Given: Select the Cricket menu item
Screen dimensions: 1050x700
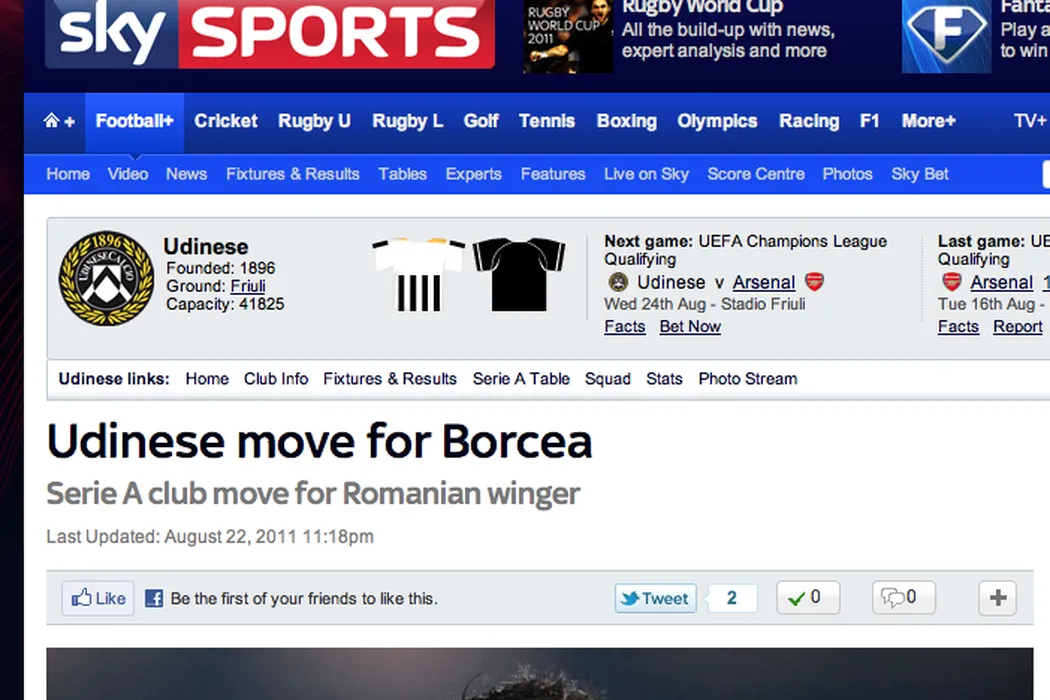Looking at the screenshot, I should click(226, 121).
